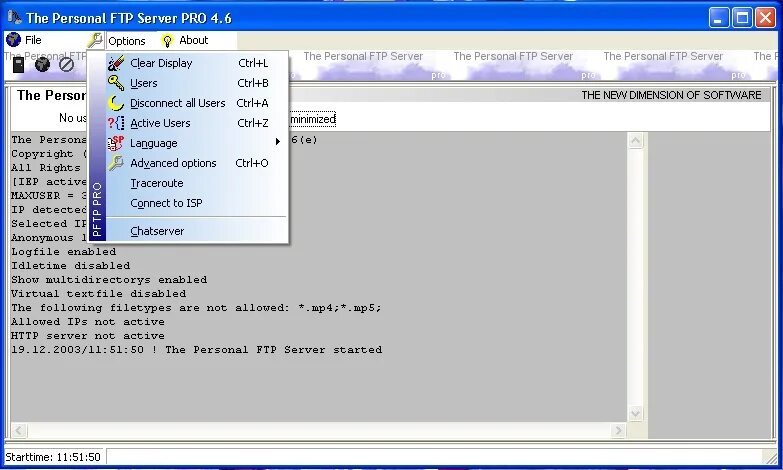Click the Active Users question mark icon
The height and width of the screenshot is (470, 783).
click(116, 123)
